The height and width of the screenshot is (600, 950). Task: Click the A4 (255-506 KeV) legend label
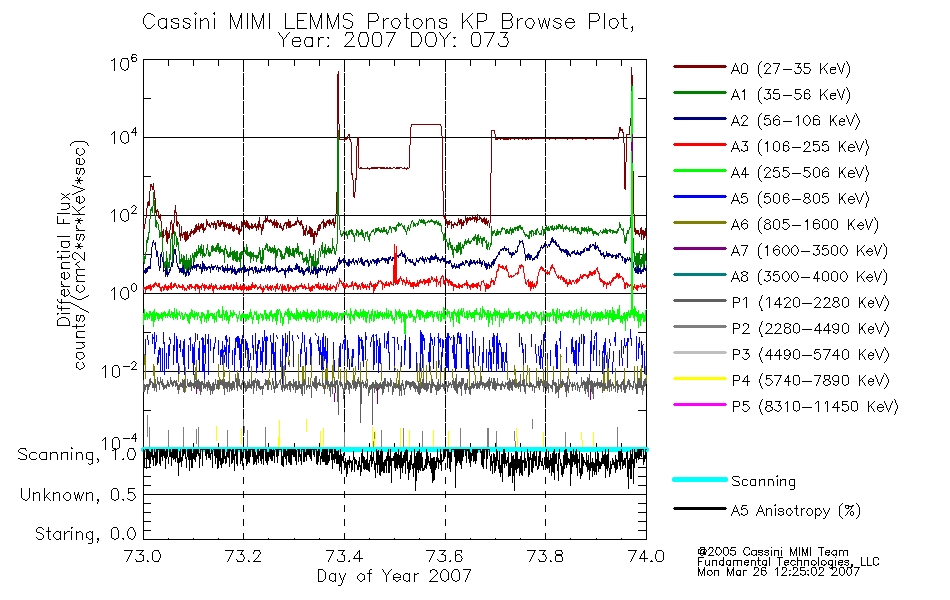pyautogui.click(x=800, y=173)
